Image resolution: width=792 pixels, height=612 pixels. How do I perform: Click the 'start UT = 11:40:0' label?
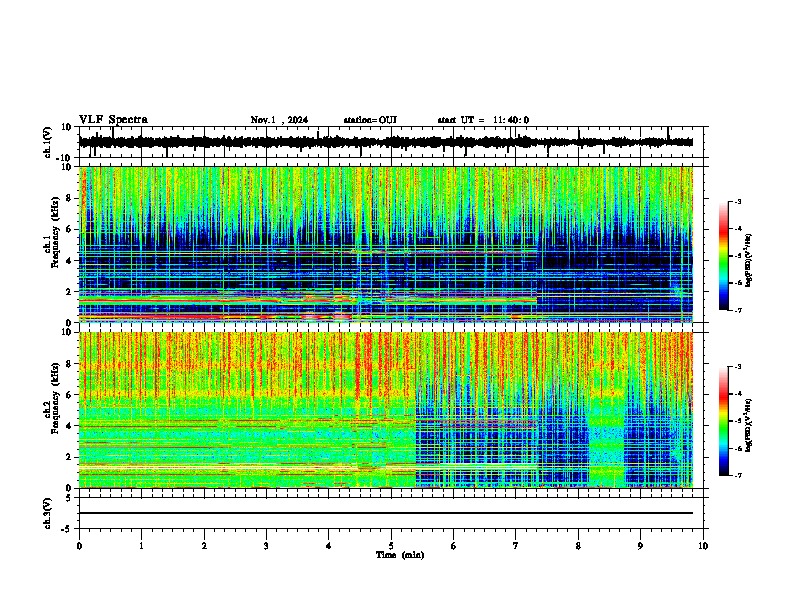(x=483, y=120)
